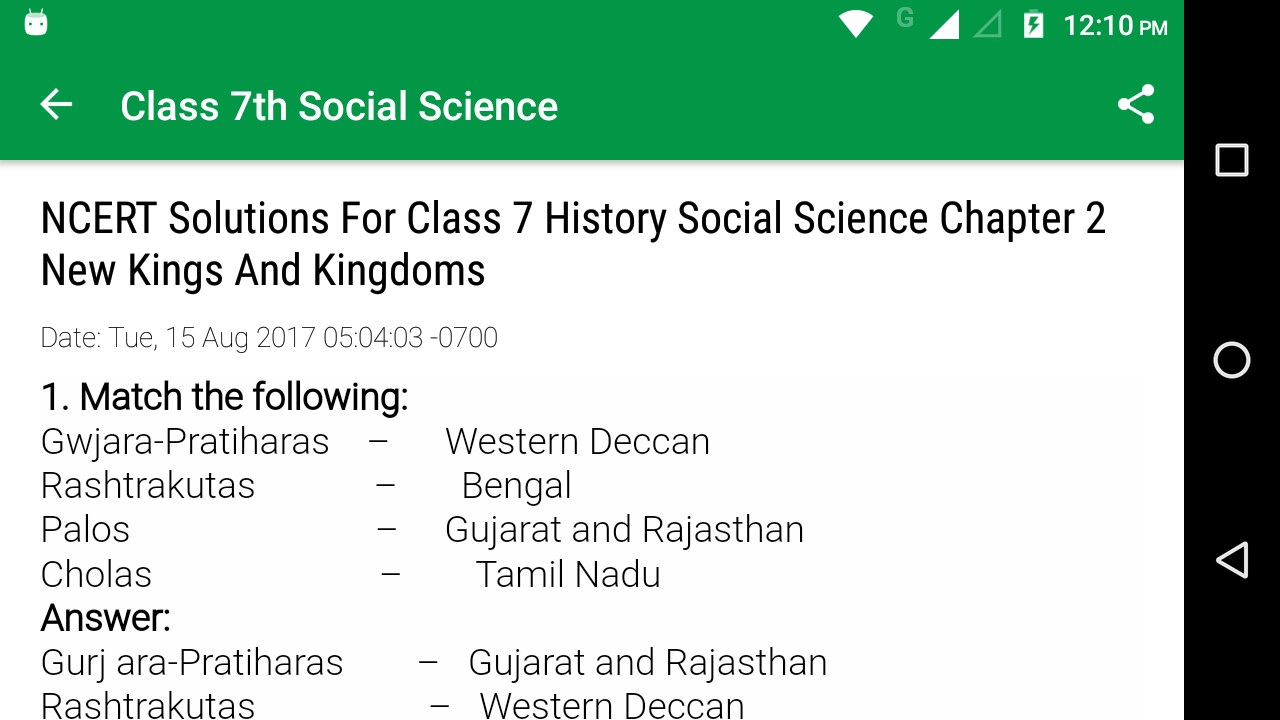Tap the Palos entry in the list
This screenshot has width=1280, height=720.
[x=85, y=529]
